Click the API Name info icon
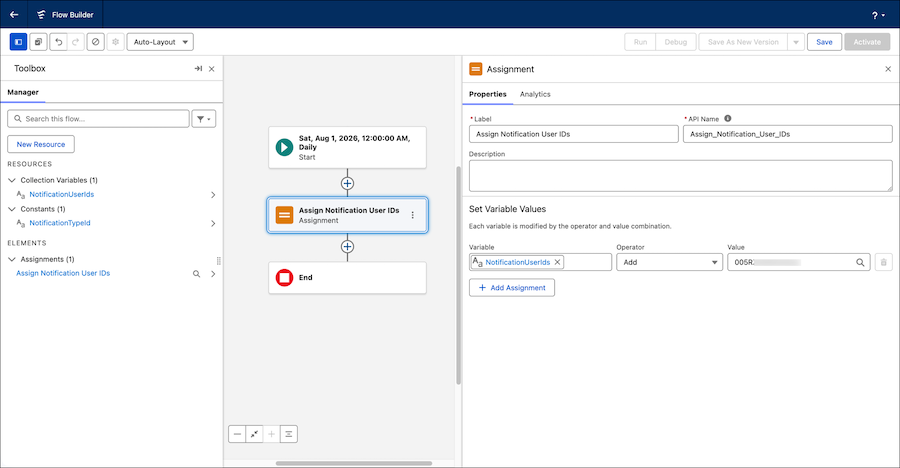 click(x=728, y=119)
